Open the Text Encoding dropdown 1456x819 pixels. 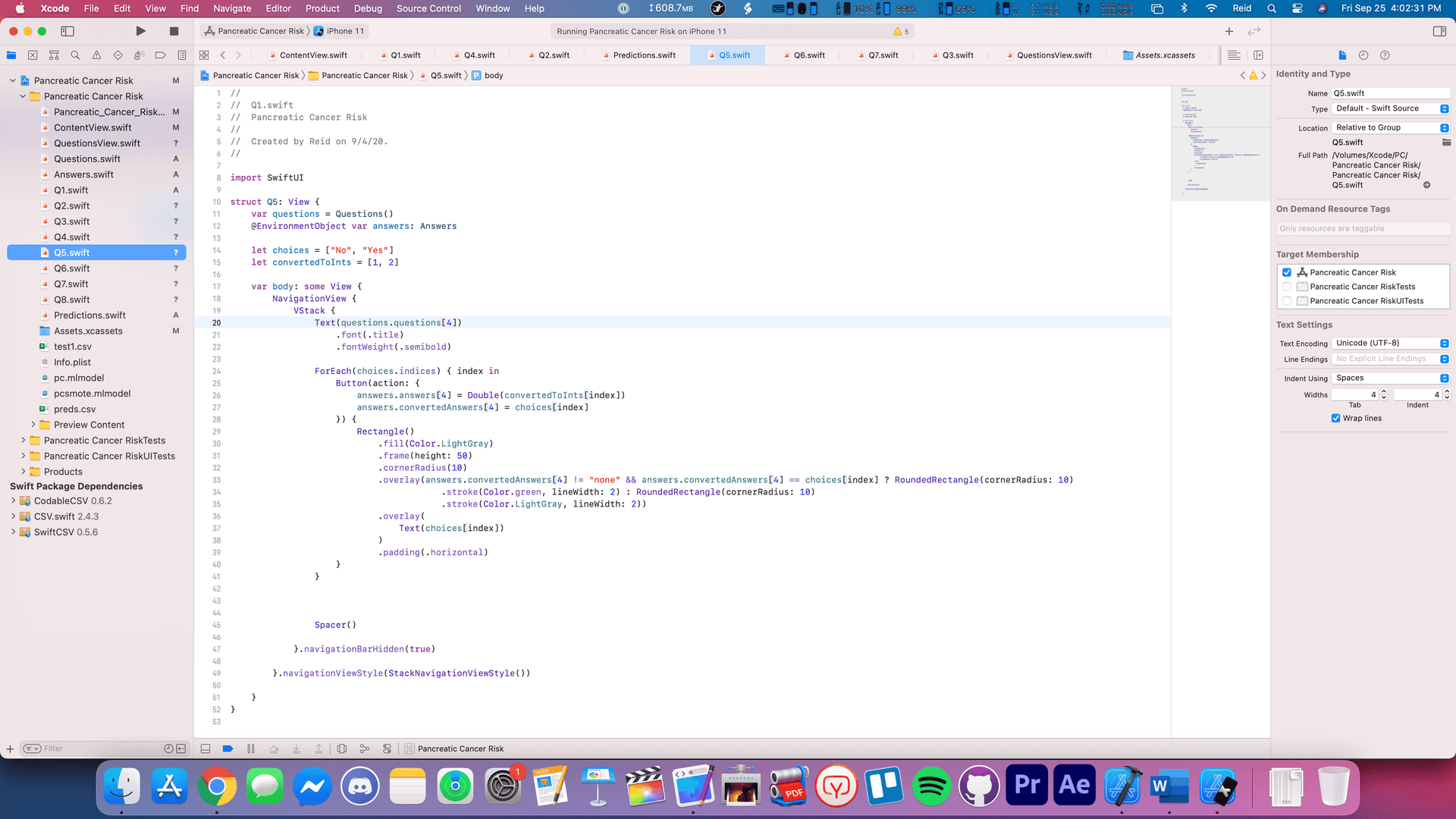pyautogui.click(x=1390, y=344)
